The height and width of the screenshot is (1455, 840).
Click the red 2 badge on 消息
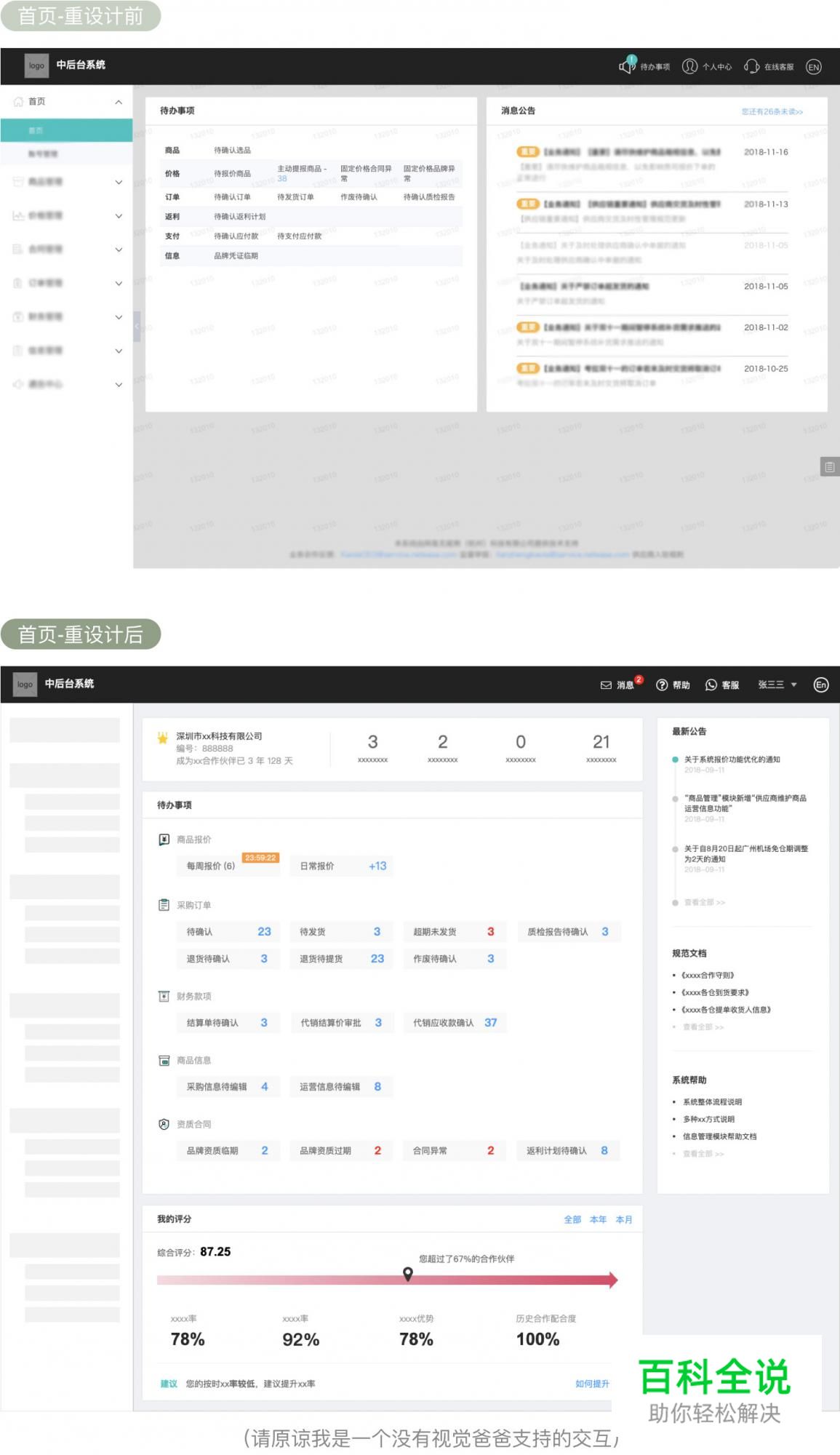[x=639, y=679]
